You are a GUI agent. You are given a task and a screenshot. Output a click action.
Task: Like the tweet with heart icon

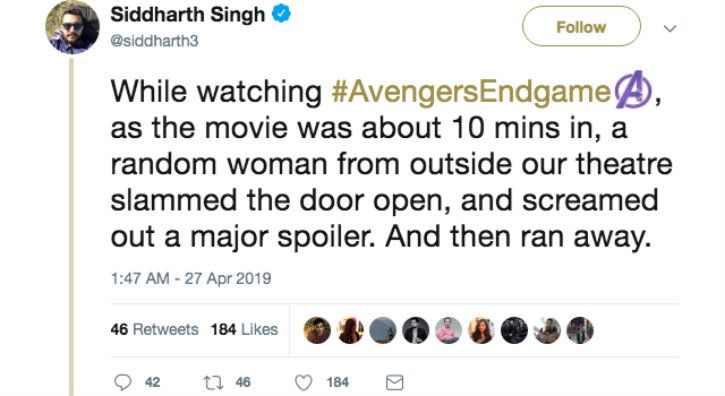(303, 383)
